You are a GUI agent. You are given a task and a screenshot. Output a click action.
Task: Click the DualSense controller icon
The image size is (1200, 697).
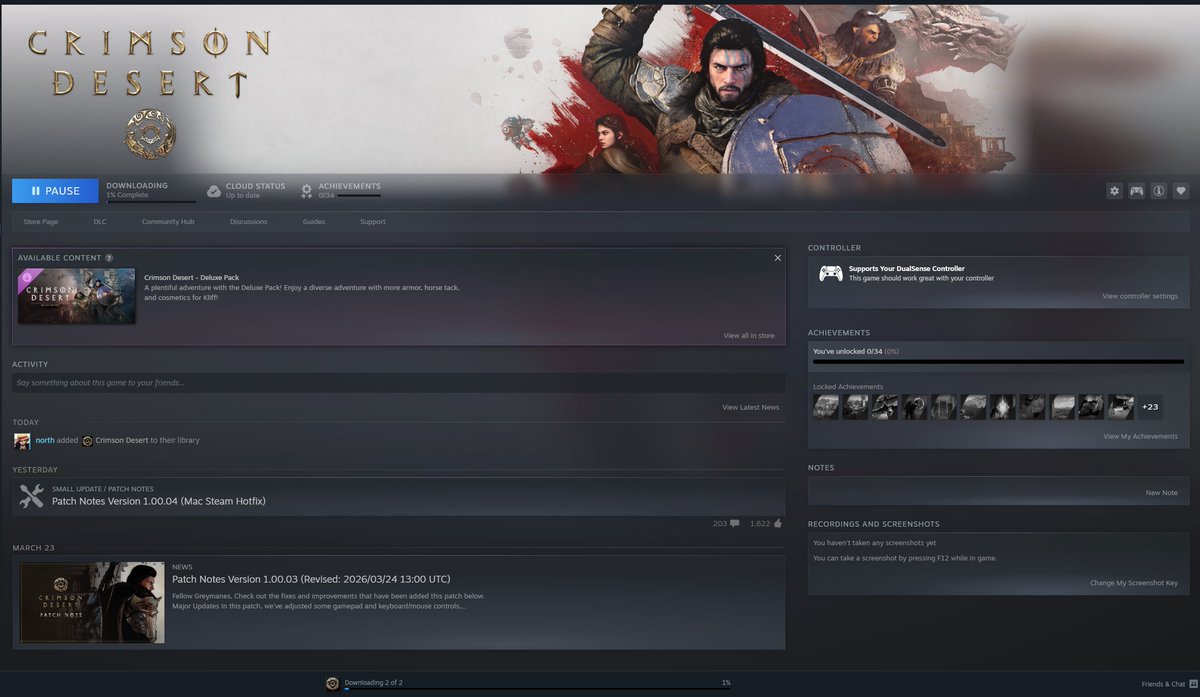(x=830, y=273)
